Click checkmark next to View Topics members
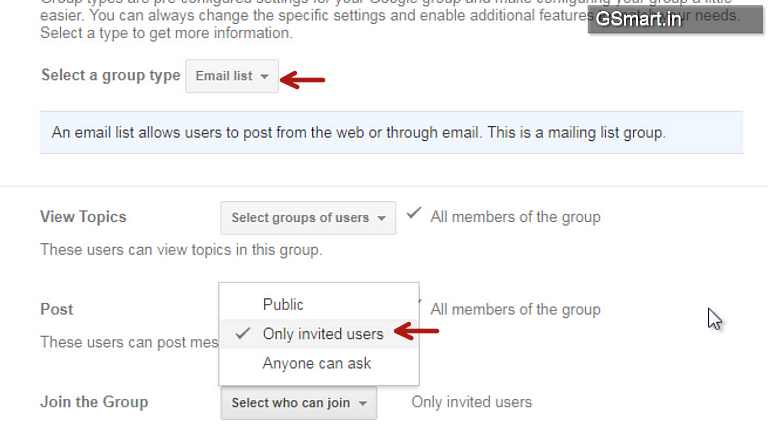768x432 pixels. click(x=414, y=213)
